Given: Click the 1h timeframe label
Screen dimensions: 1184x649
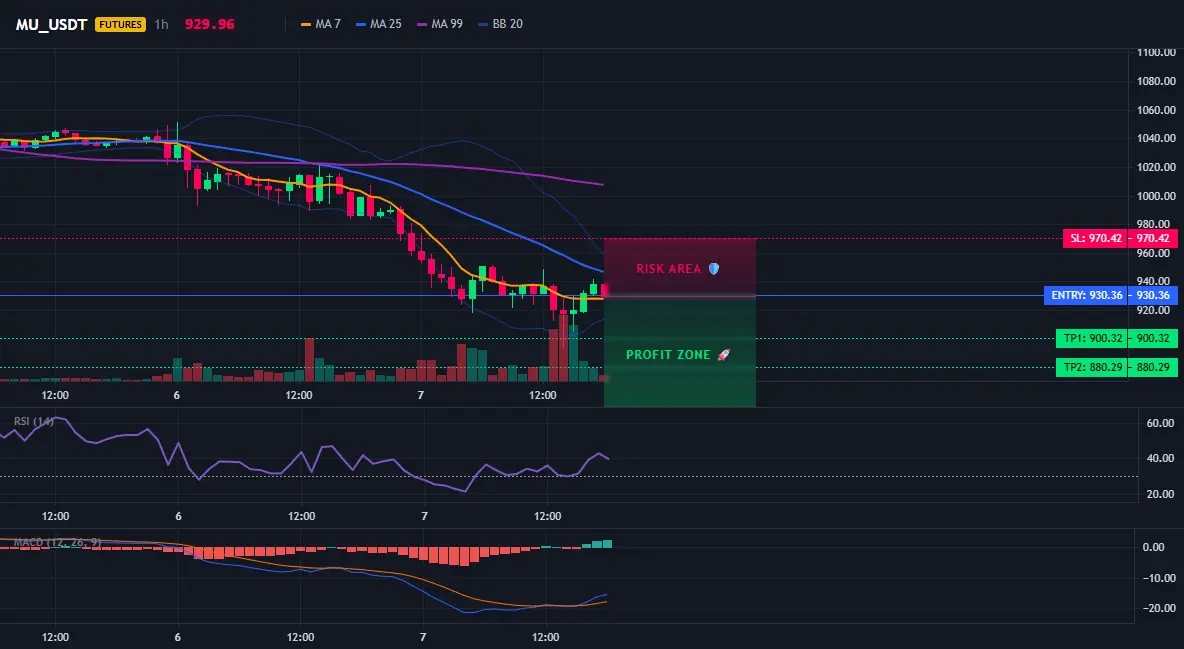Looking at the screenshot, I should (x=161, y=24).
